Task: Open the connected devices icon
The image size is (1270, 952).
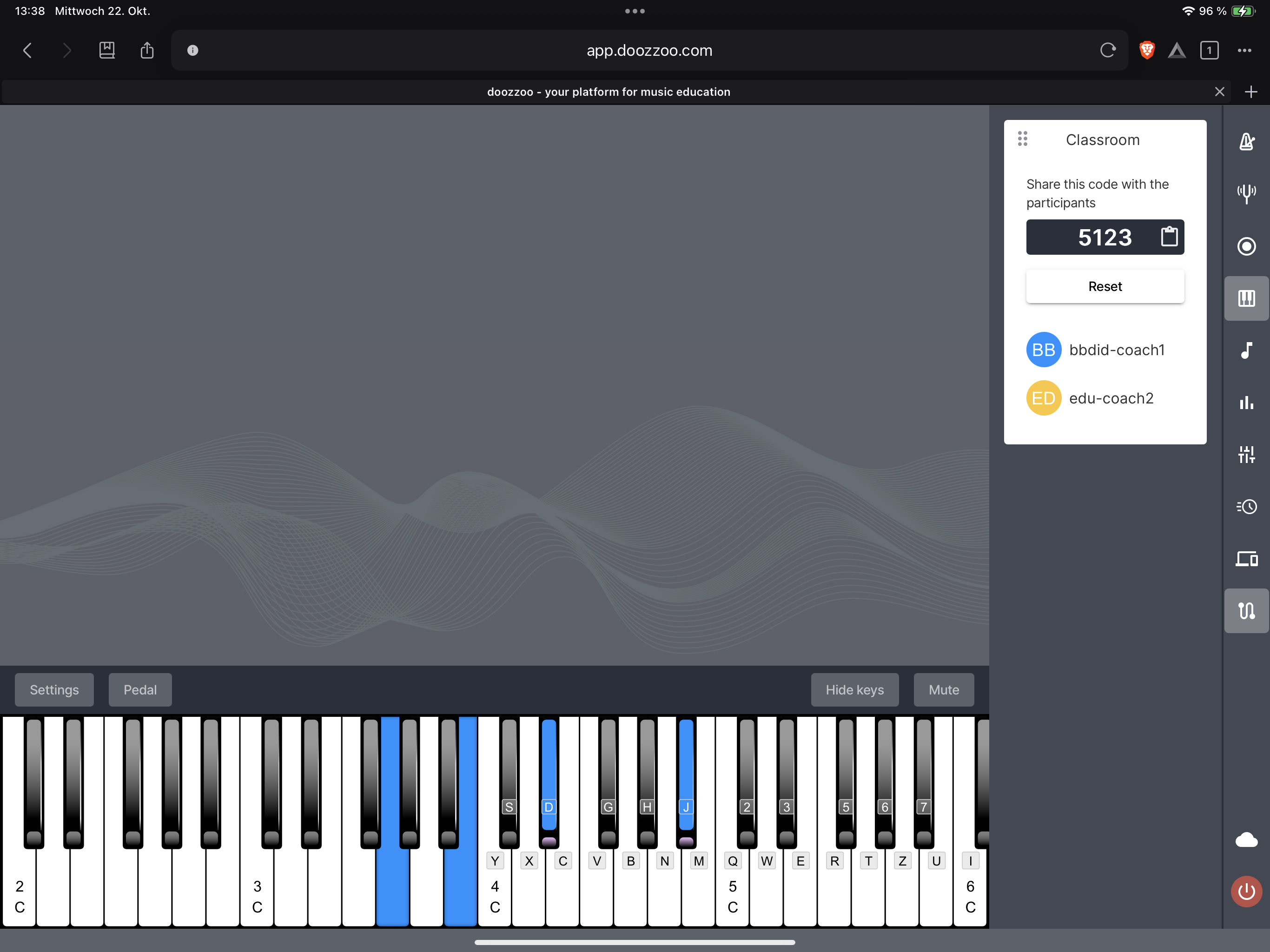Action: pos(1246,559)
